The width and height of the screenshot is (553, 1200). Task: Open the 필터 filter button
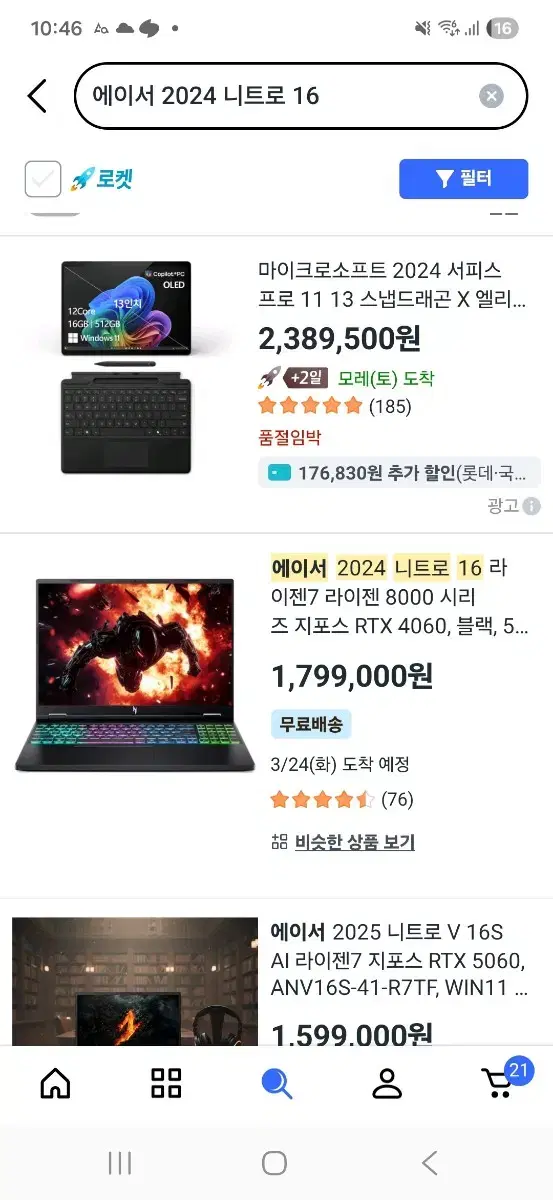[x=463, y=179]
